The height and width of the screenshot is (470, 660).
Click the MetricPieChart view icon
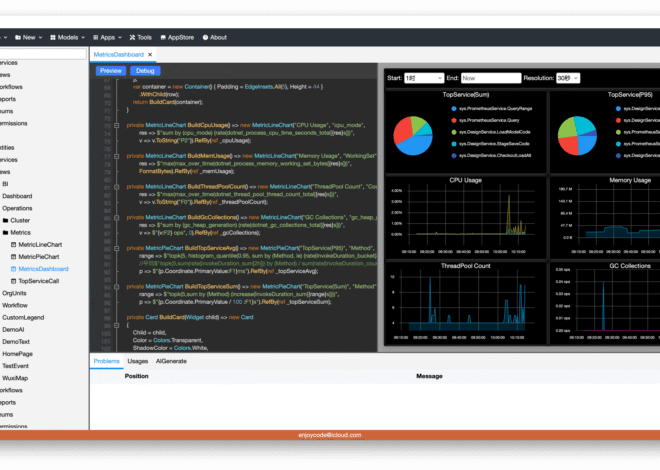click(x=13, y=257)
